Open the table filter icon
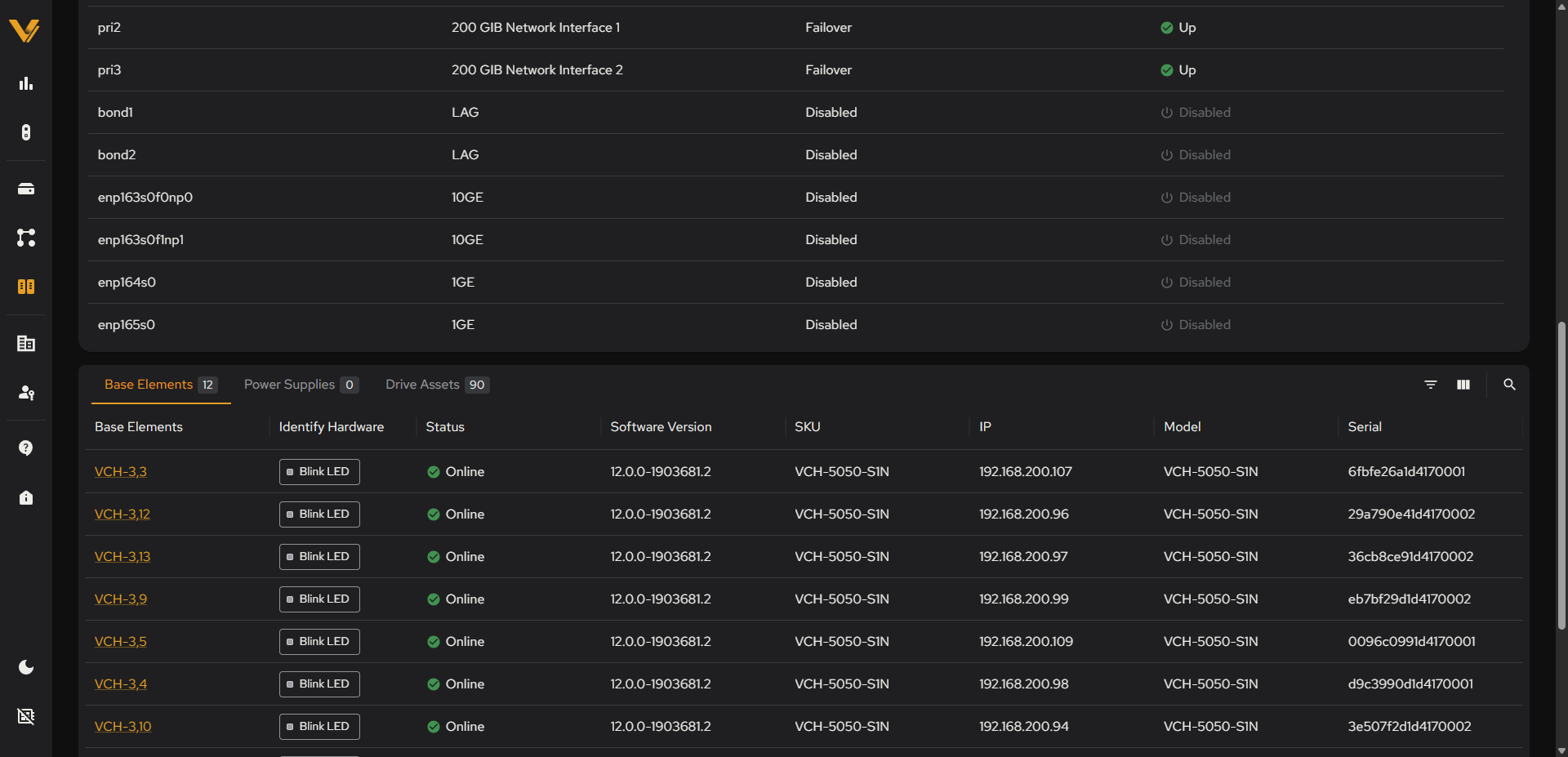 [1431, 385]
